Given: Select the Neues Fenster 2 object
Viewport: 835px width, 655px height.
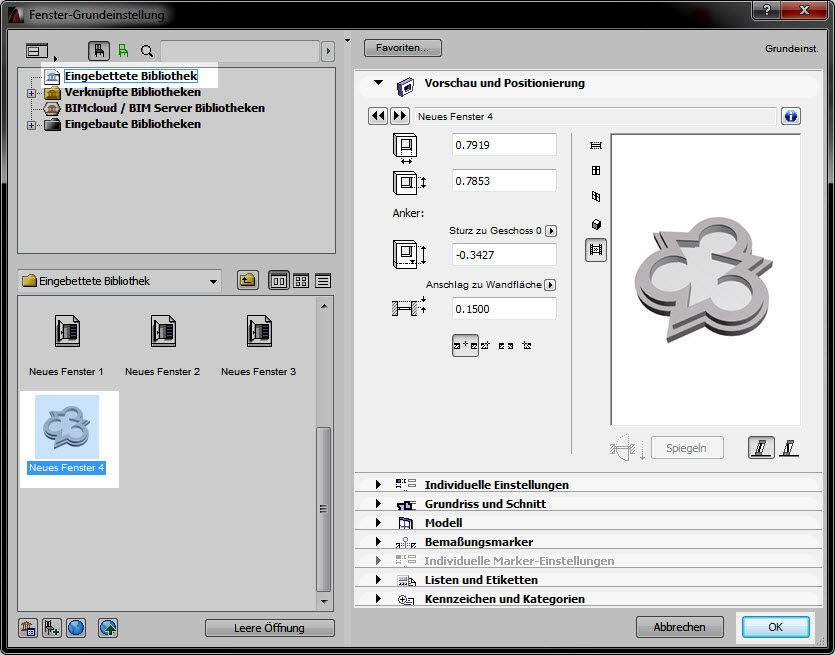Looking at the screenshot, I should tap(162, 345).
